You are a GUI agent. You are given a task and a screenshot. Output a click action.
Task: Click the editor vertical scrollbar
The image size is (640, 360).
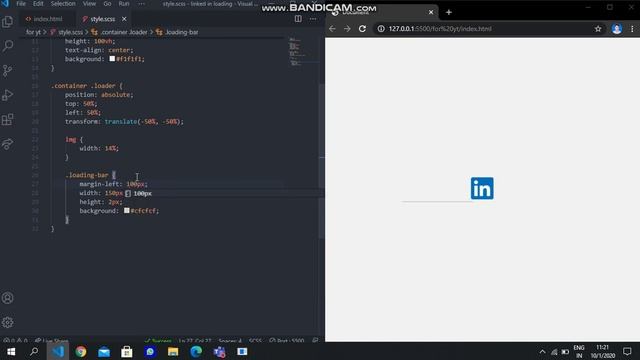322,161
